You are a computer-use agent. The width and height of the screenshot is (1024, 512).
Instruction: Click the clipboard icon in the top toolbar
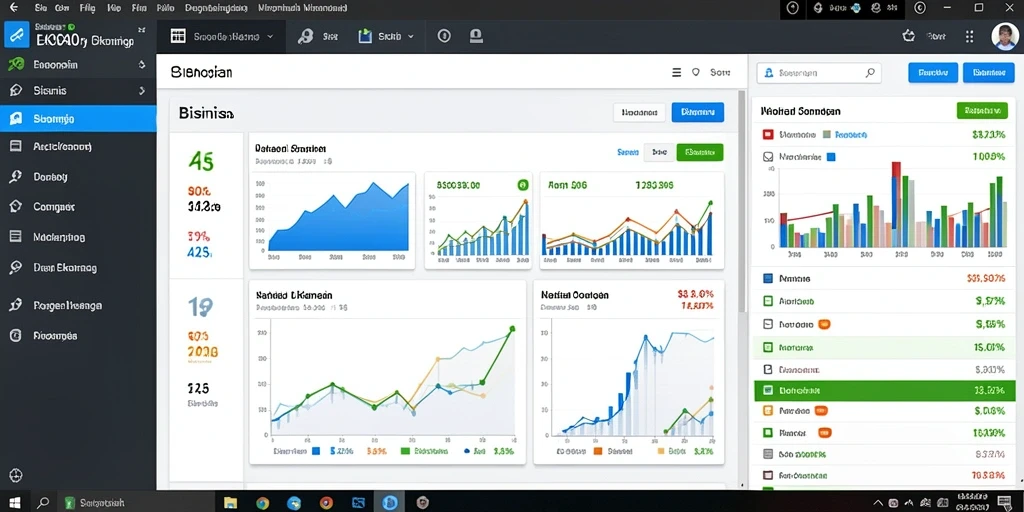[365, 37]
